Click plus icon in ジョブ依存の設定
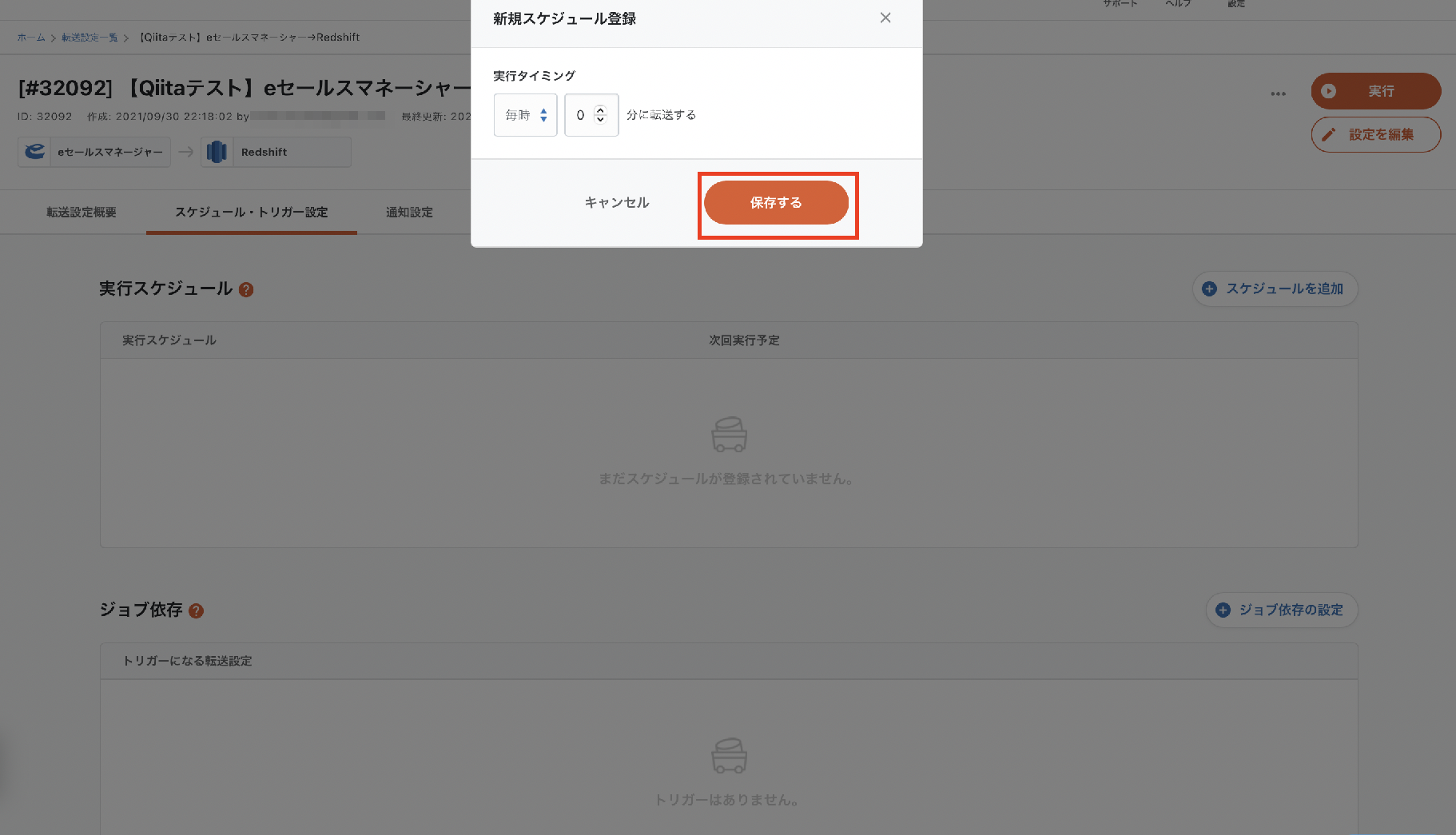Screen dimensions: 1456x835 [1223, 610]
